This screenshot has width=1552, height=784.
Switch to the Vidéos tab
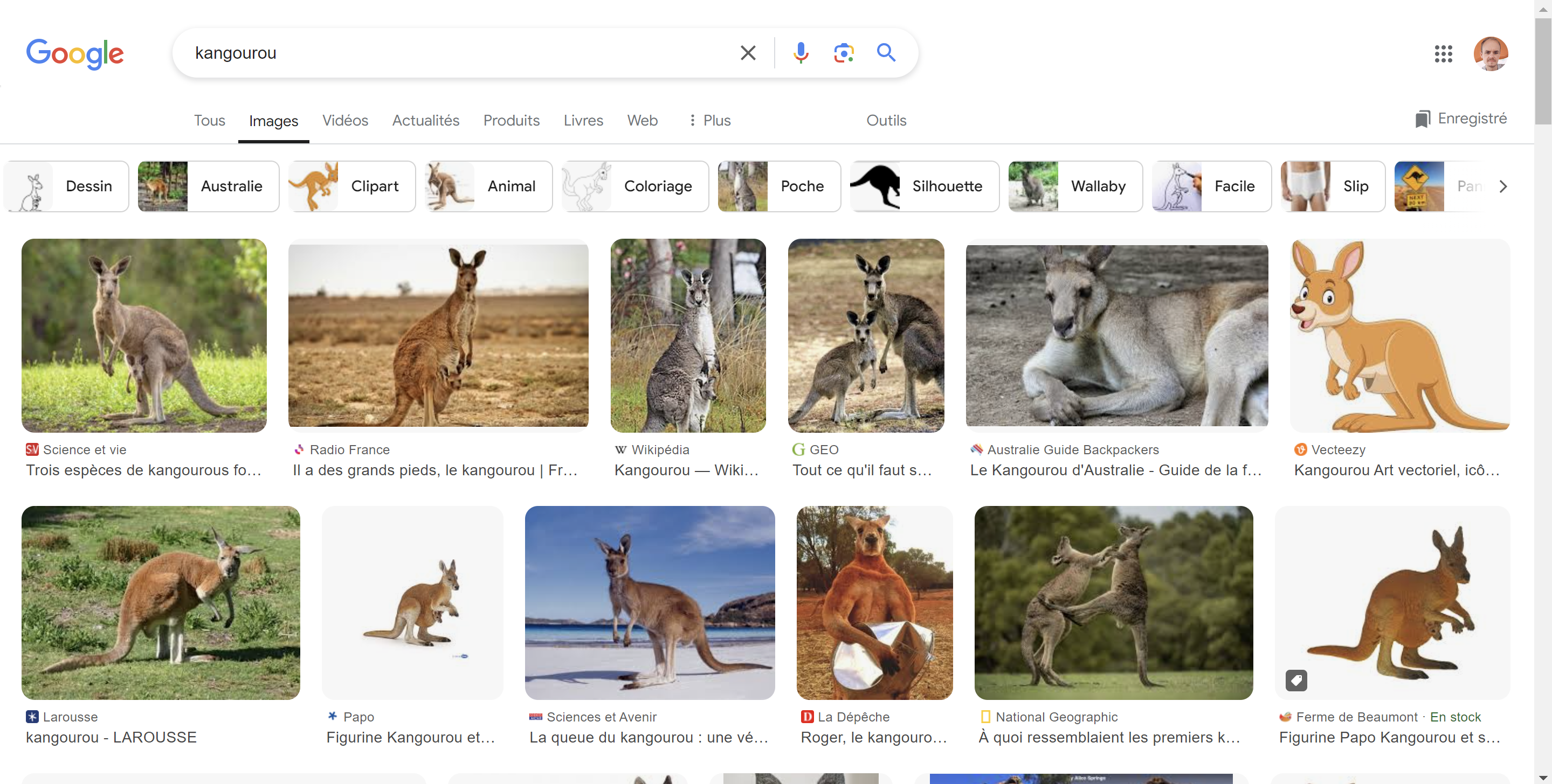(x=344, y=120)
